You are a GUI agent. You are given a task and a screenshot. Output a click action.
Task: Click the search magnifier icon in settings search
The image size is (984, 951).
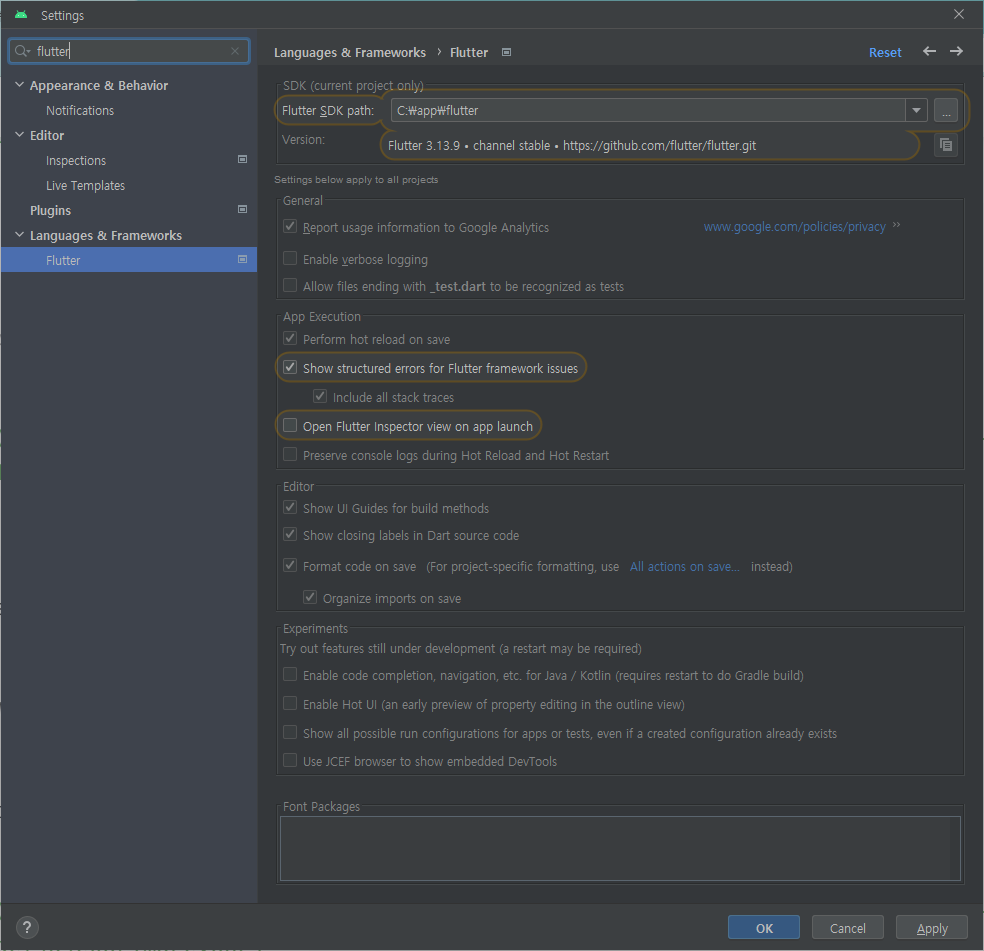pyautogui.click(x=22, y=51)
